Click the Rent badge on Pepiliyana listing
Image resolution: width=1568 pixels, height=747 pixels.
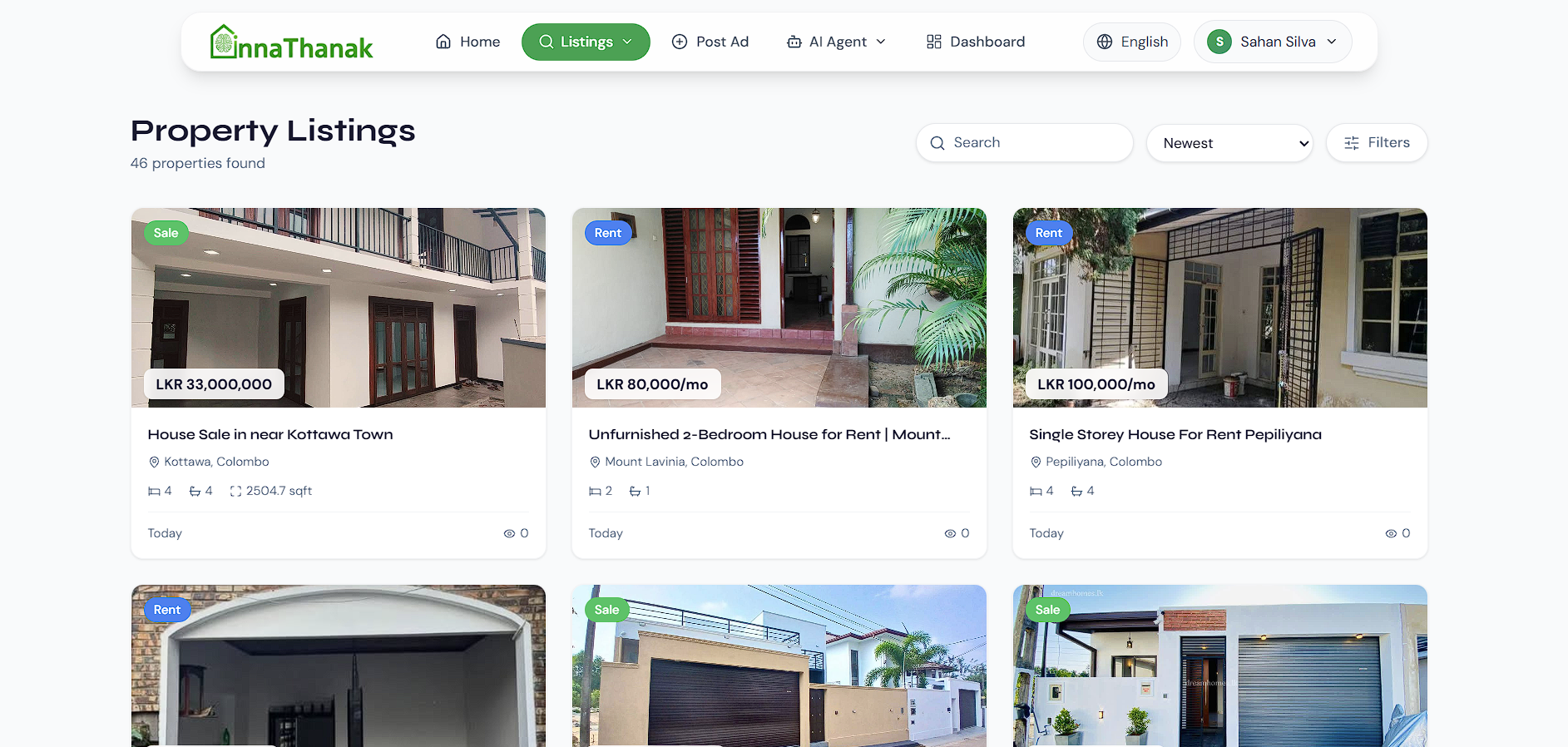coord(1049,233)
